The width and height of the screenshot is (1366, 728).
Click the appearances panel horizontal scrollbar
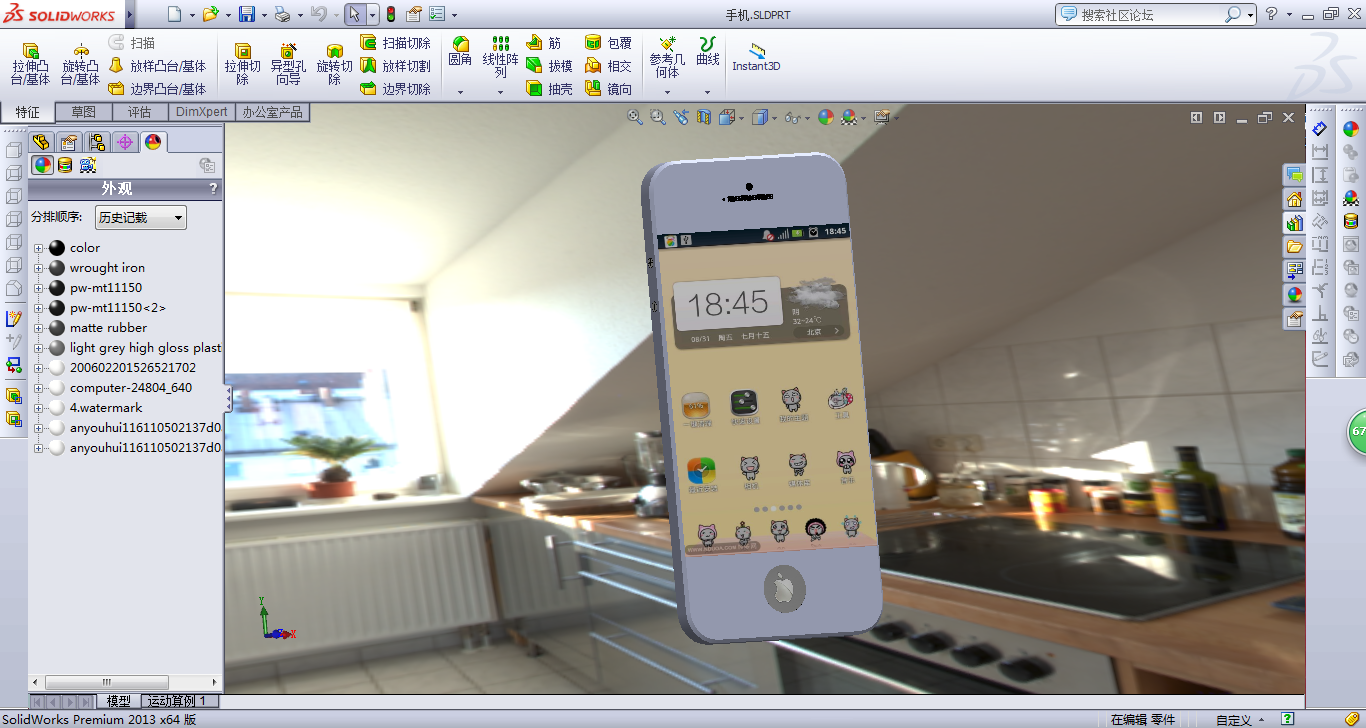coord(107,682)
